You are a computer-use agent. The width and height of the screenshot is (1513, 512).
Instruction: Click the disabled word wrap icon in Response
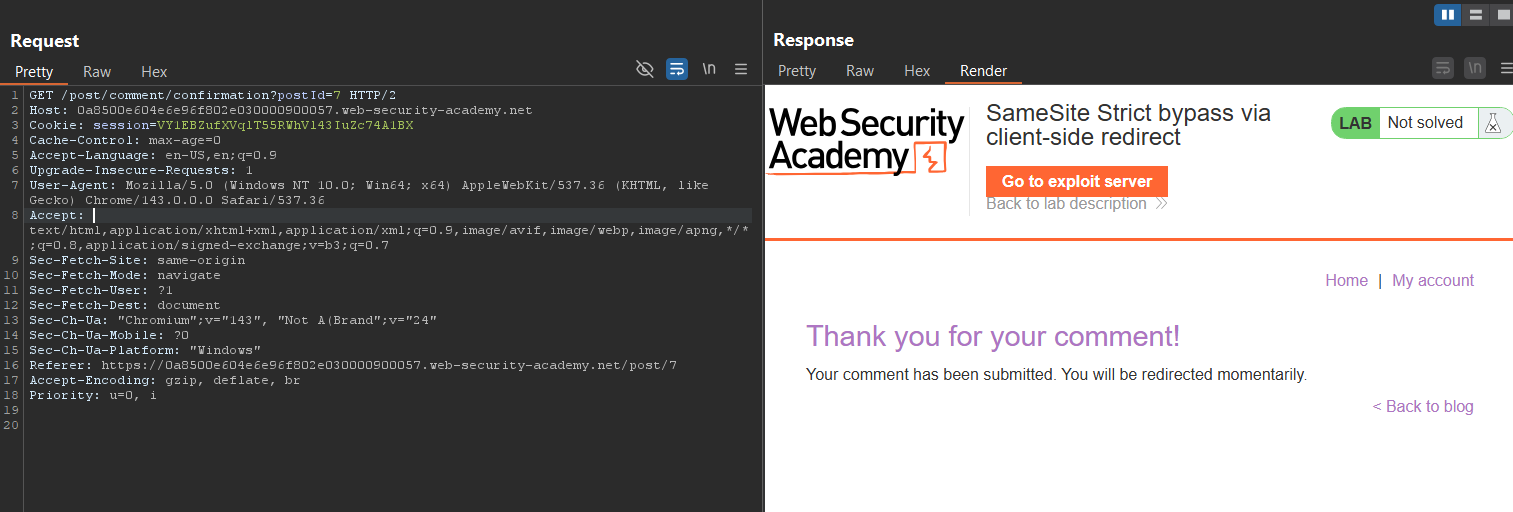coord(1443,68)
